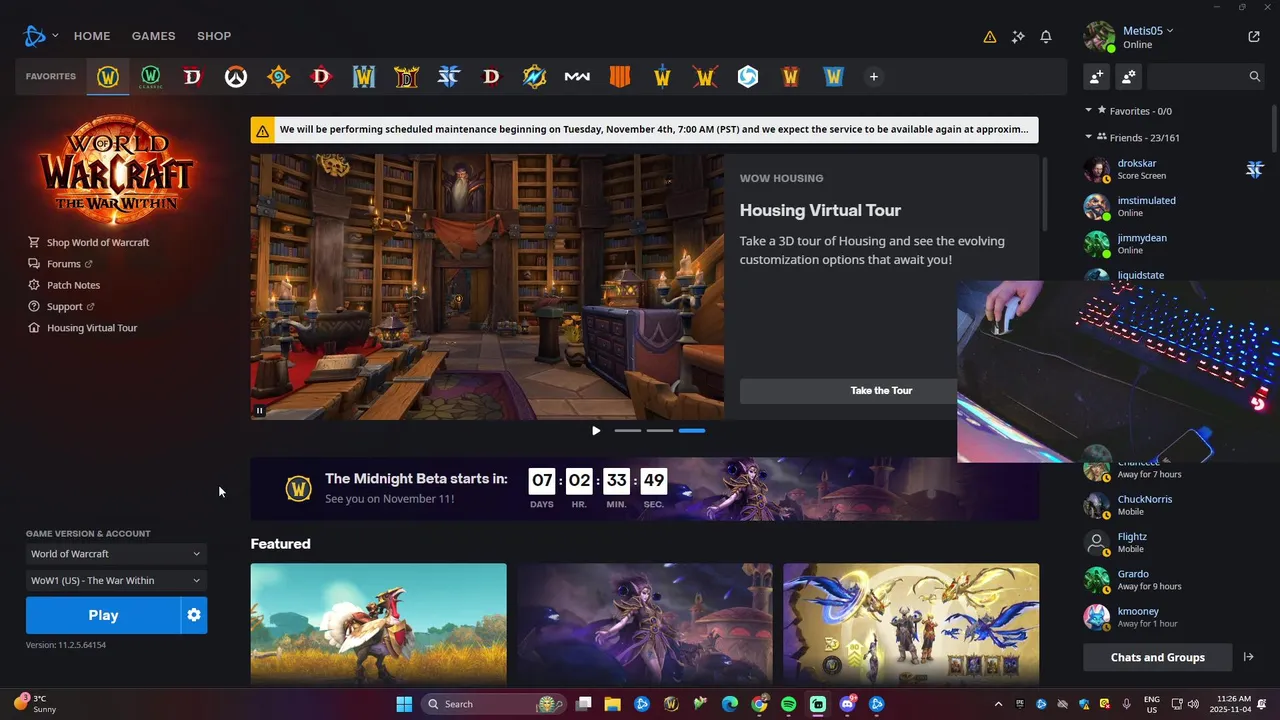The image size is (1280, 720).
Task: Click the Add Friend icon
Action: pyautogui.click(x=1097, y=76)
